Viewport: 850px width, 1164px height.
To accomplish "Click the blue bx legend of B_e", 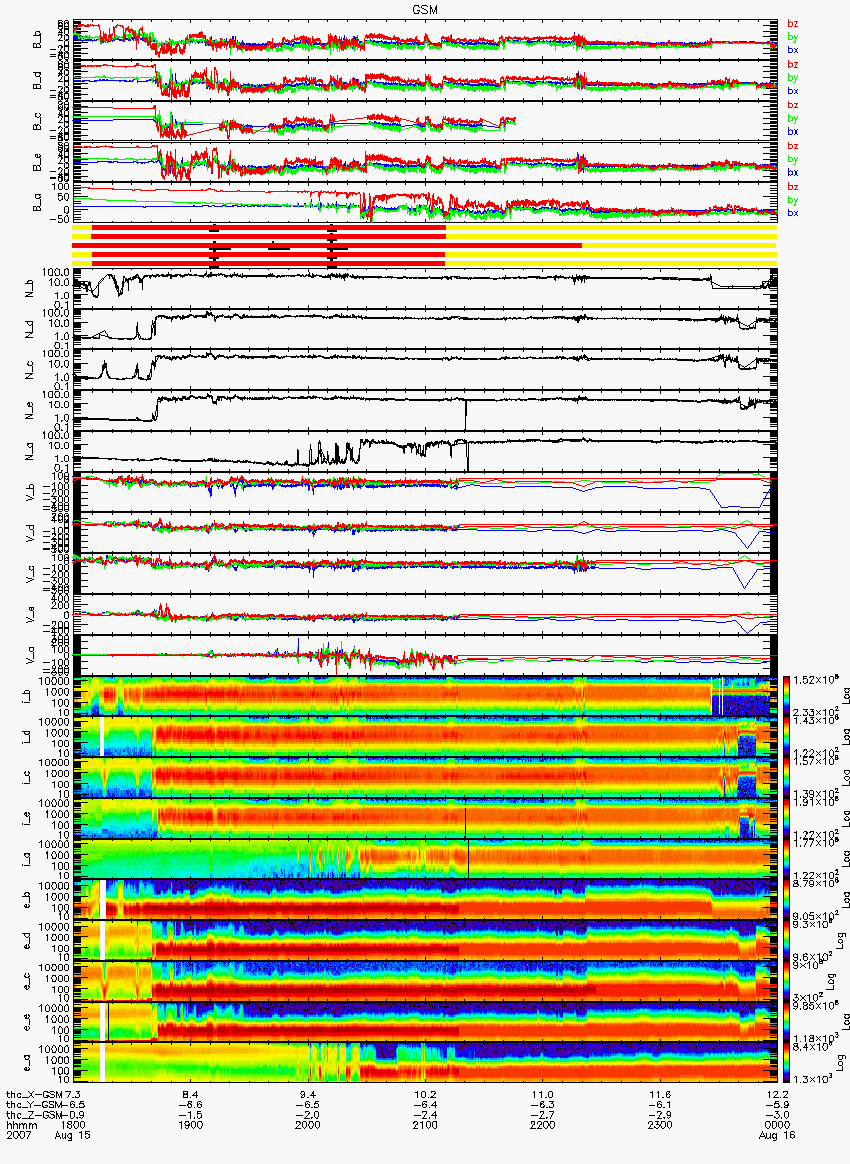I will coord(793,172).
